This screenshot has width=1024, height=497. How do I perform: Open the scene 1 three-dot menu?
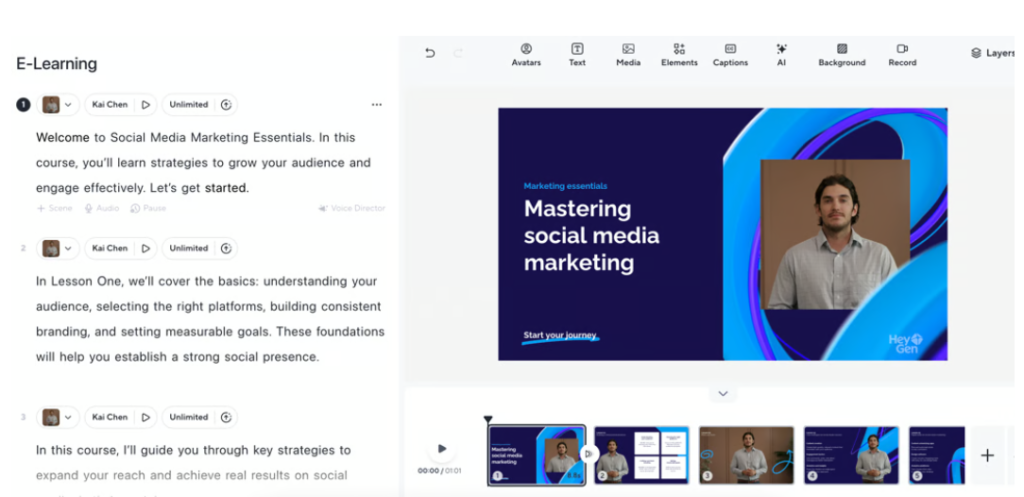[x=376, y=105]
